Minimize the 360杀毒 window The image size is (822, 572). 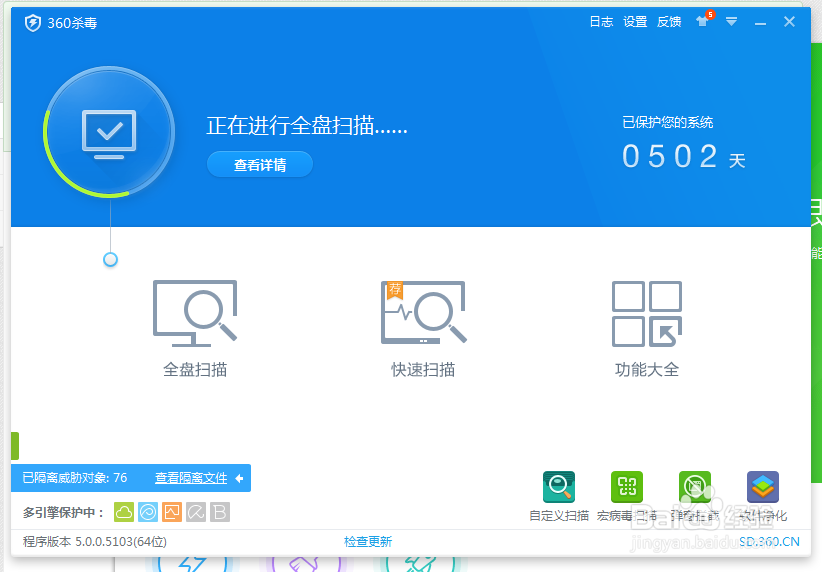pyautogui.click(x=760, y=24)
